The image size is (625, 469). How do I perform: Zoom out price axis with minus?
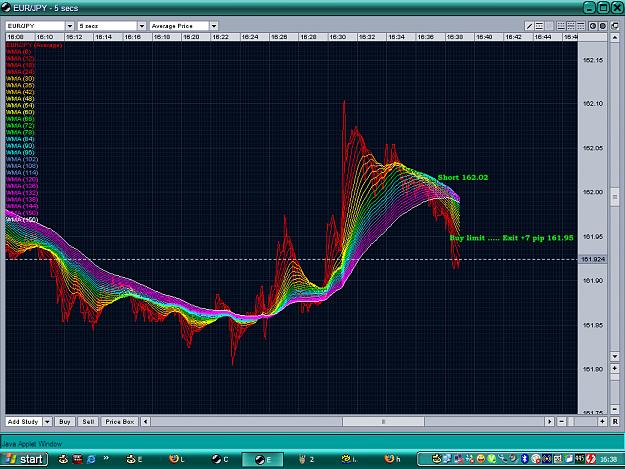(x=615, y=409)
